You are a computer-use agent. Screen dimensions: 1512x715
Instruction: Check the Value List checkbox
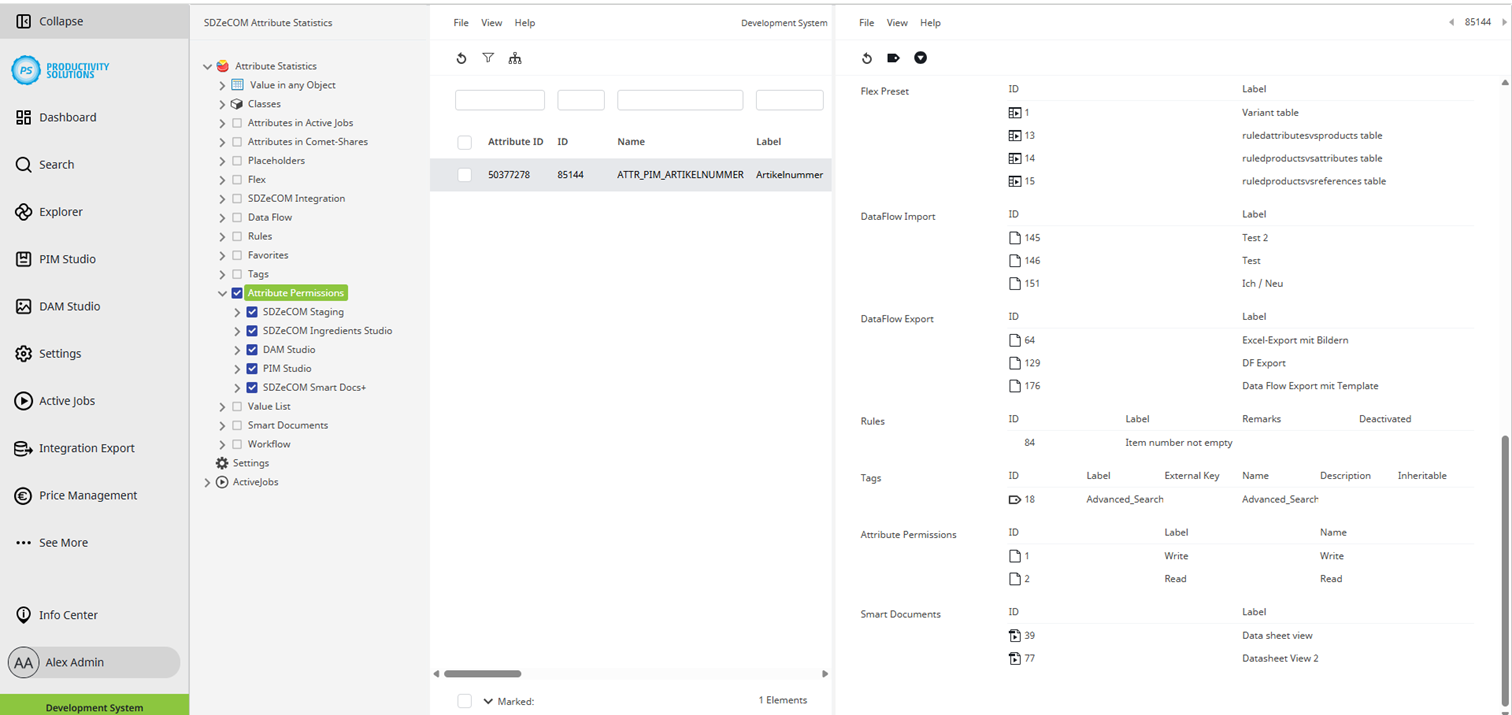[237, 406]
